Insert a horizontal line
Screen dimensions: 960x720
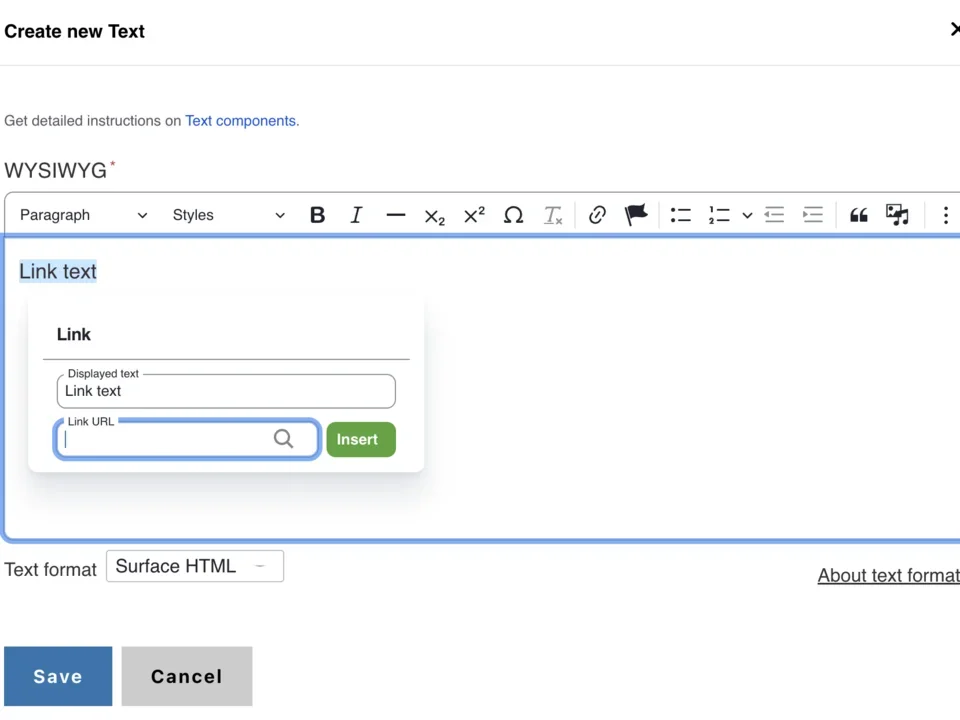[x=395, y=215]
